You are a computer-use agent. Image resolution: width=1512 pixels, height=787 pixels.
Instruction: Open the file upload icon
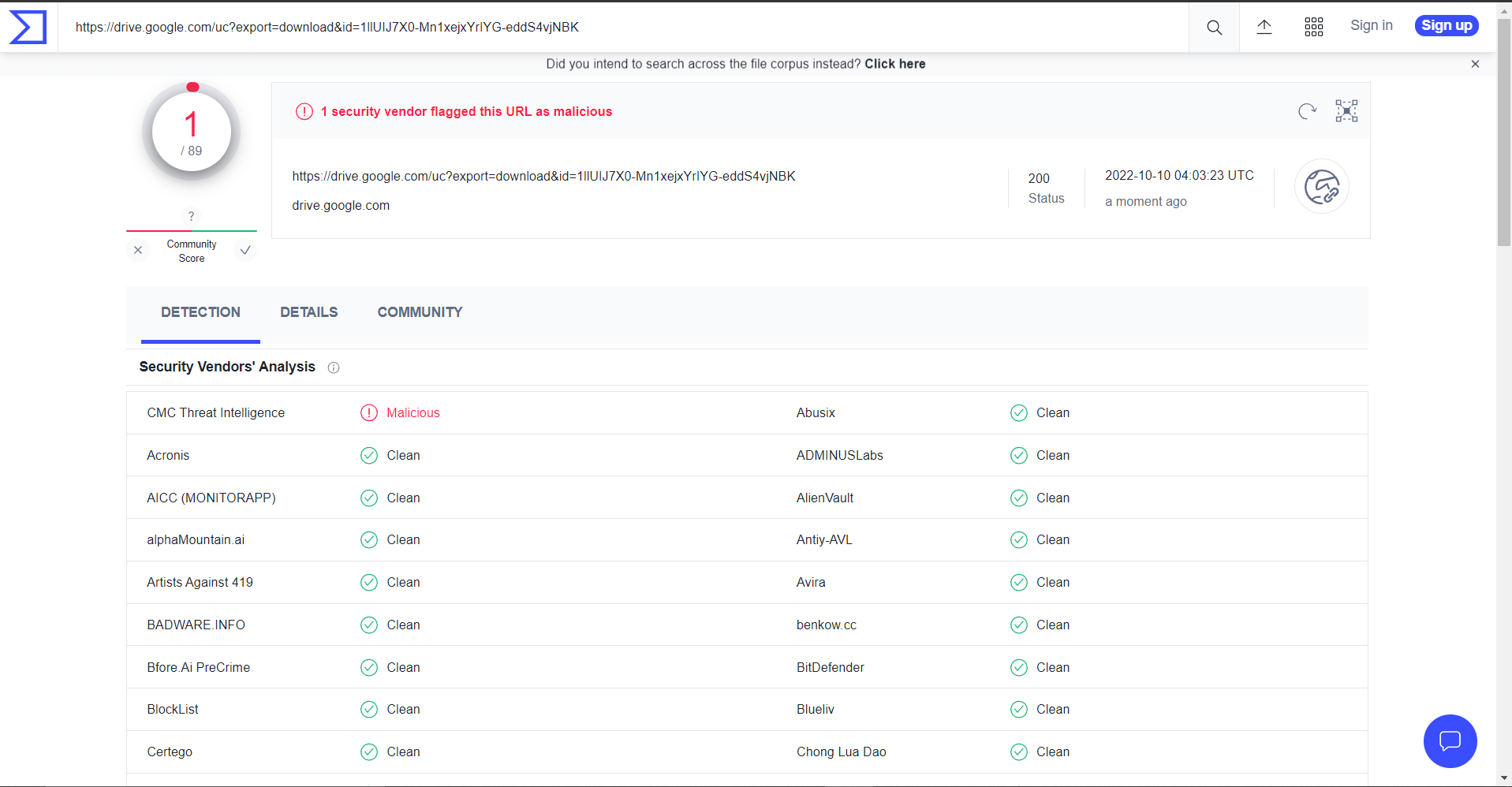click(x=1264, y=27)
